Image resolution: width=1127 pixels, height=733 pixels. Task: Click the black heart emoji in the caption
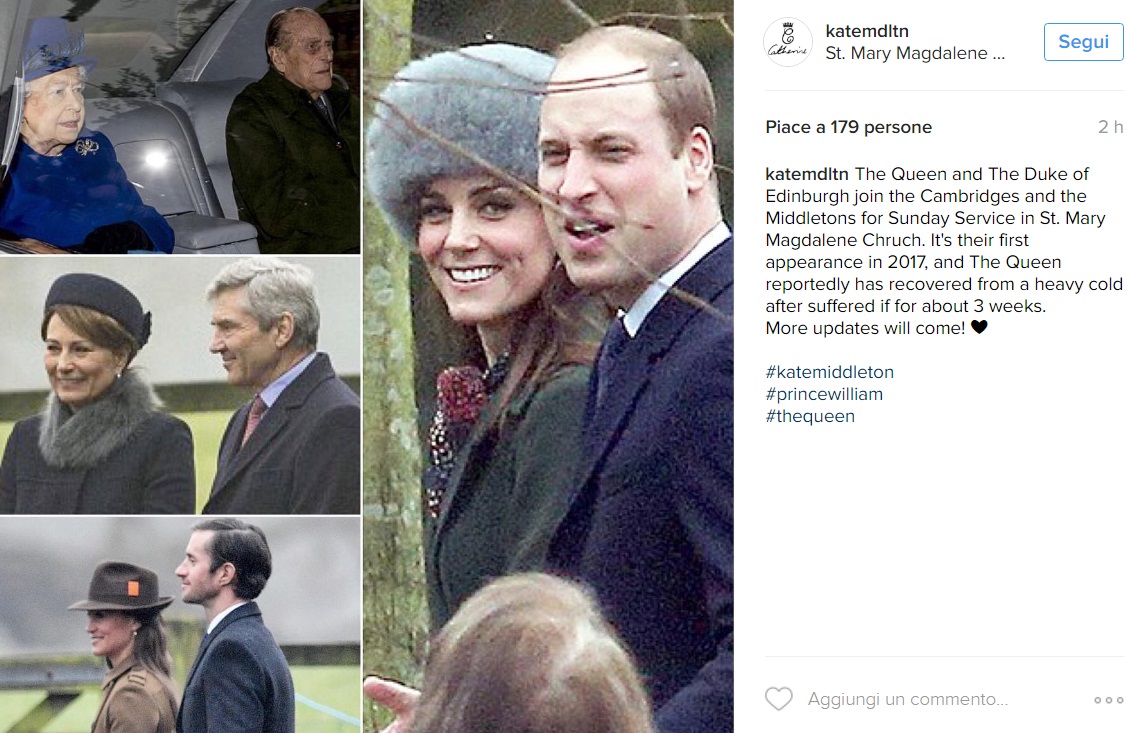point(979,327)
